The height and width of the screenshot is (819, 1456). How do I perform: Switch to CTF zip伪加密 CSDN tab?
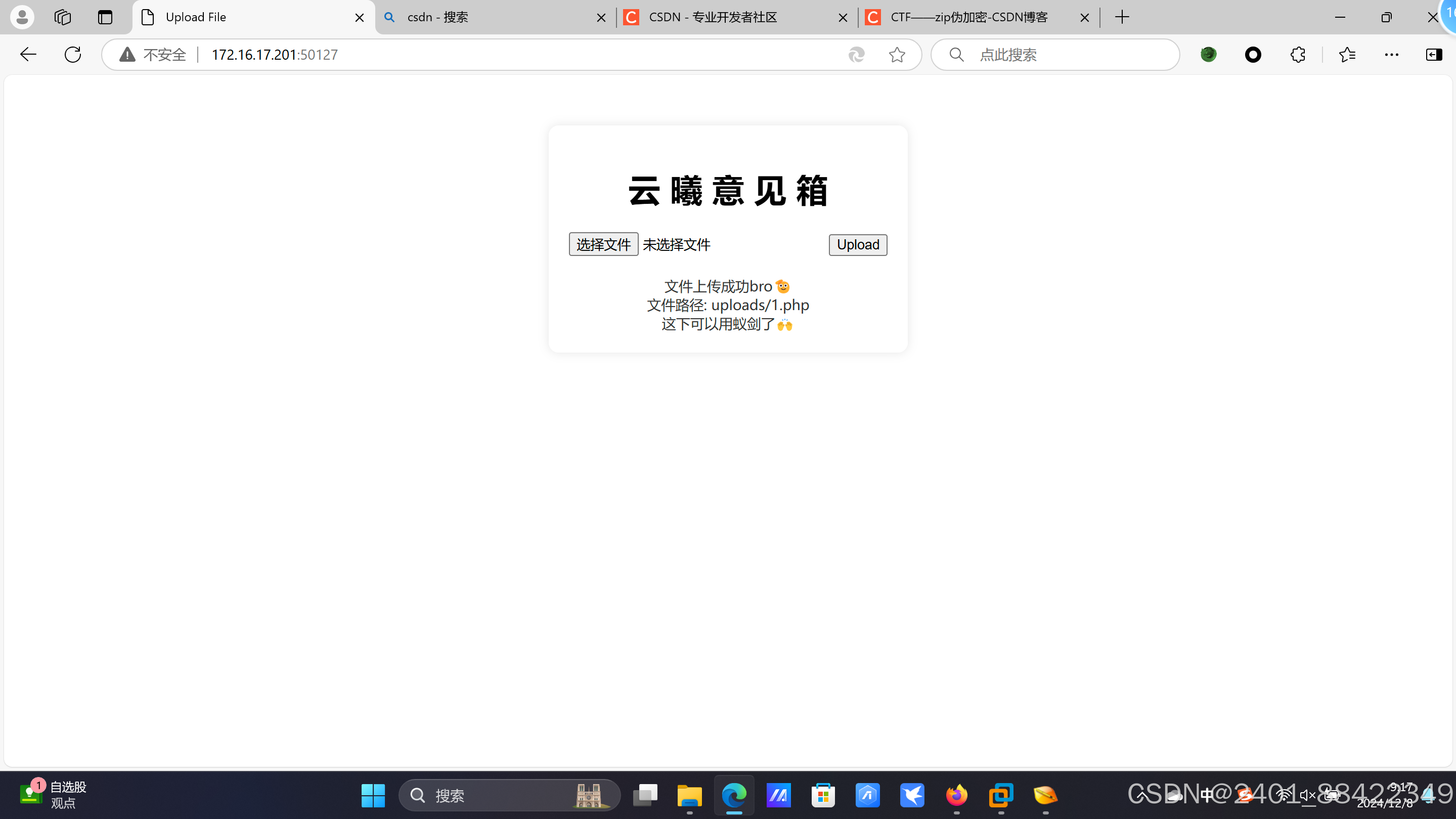(969, 17)
